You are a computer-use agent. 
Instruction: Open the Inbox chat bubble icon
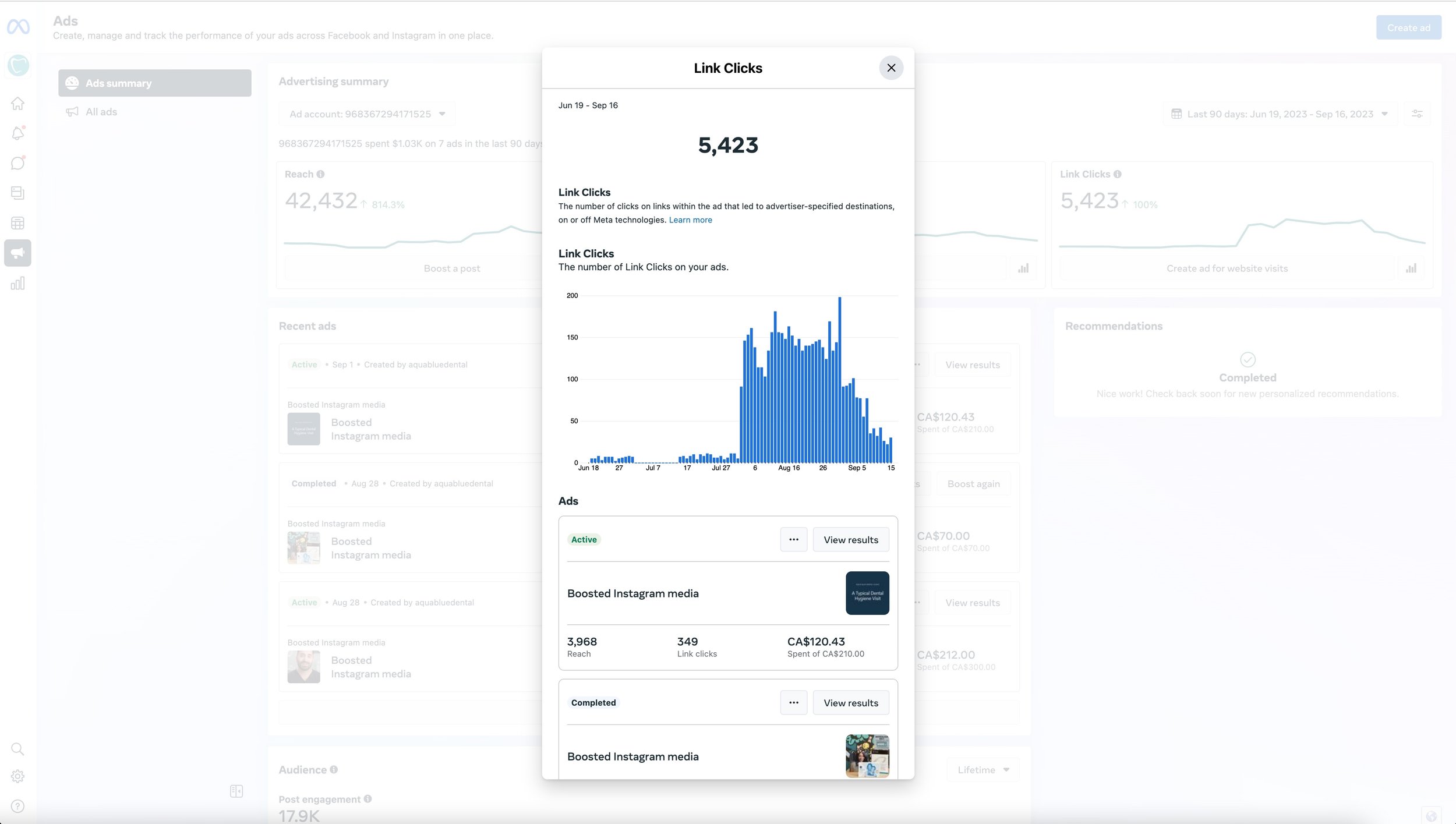[x=17, y=163]
